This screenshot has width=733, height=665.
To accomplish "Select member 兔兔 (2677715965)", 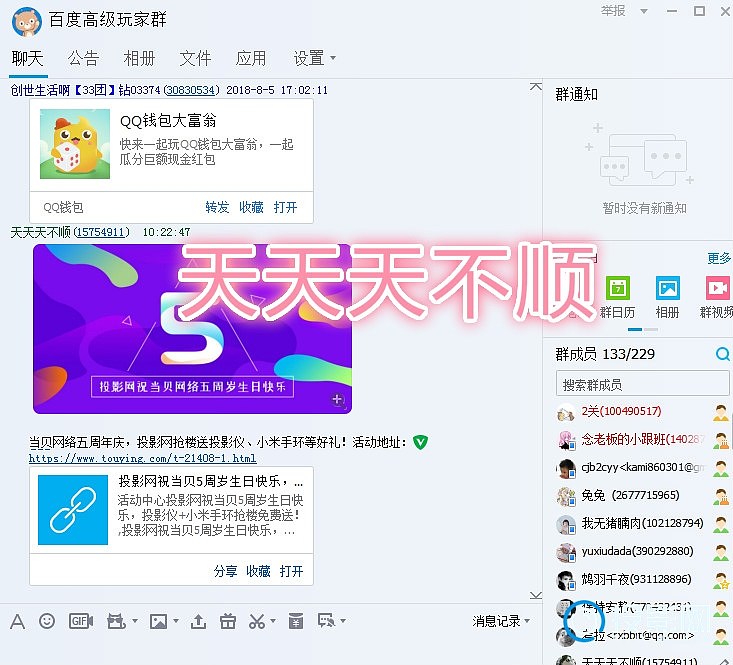I will click(x=642, y=496).
